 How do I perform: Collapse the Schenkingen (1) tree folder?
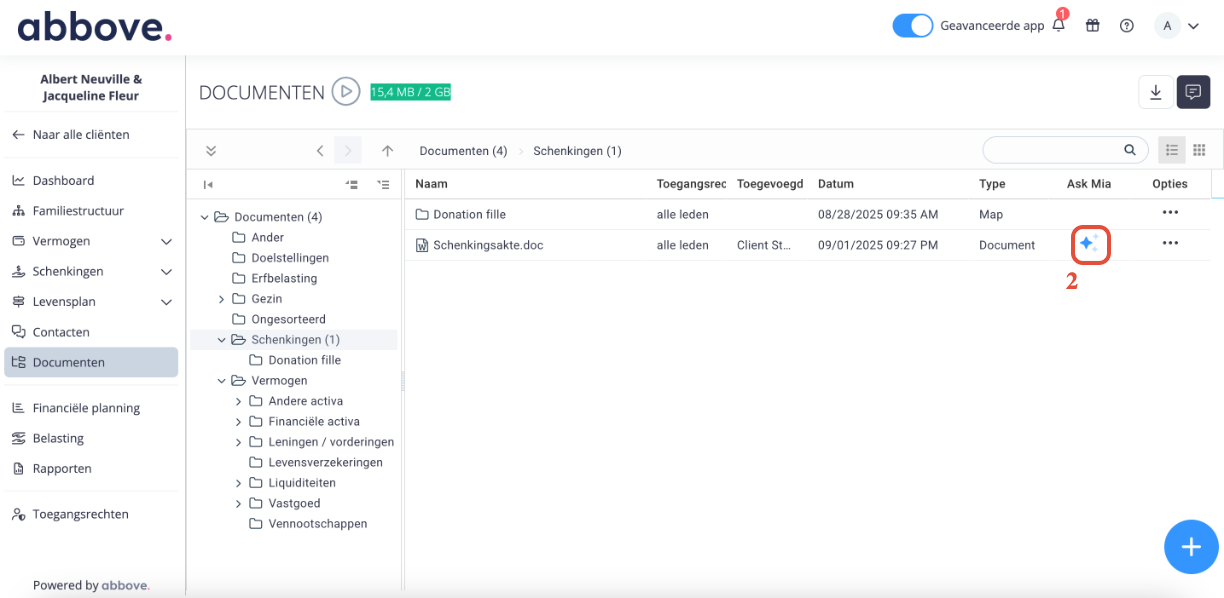point(222,340)
